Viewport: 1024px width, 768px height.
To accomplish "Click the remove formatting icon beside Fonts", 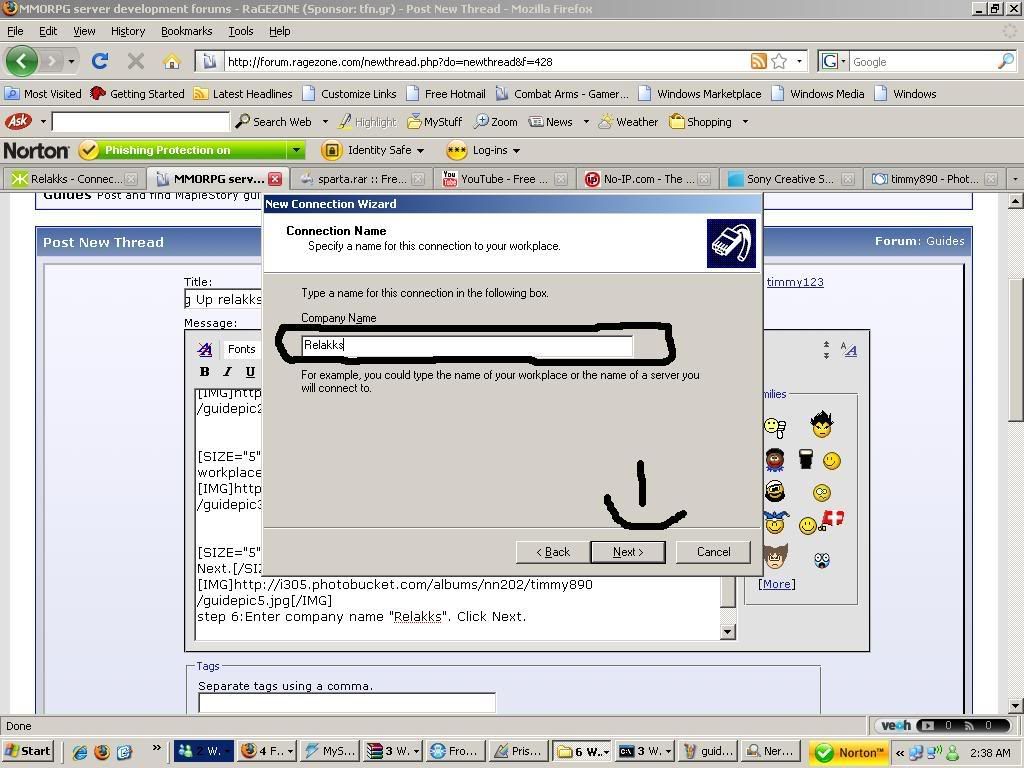I will (204, 349).
